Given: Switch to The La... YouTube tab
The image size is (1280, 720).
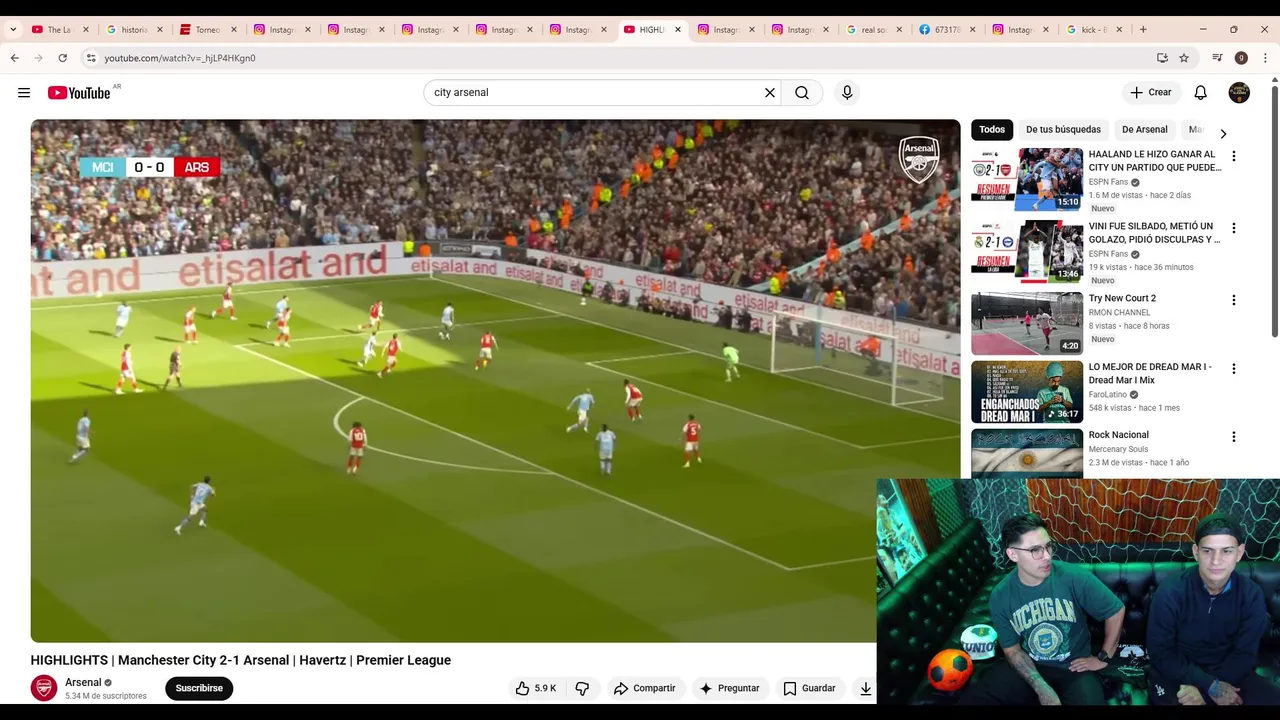Looking at the screenshot, I should pos(60,30).
